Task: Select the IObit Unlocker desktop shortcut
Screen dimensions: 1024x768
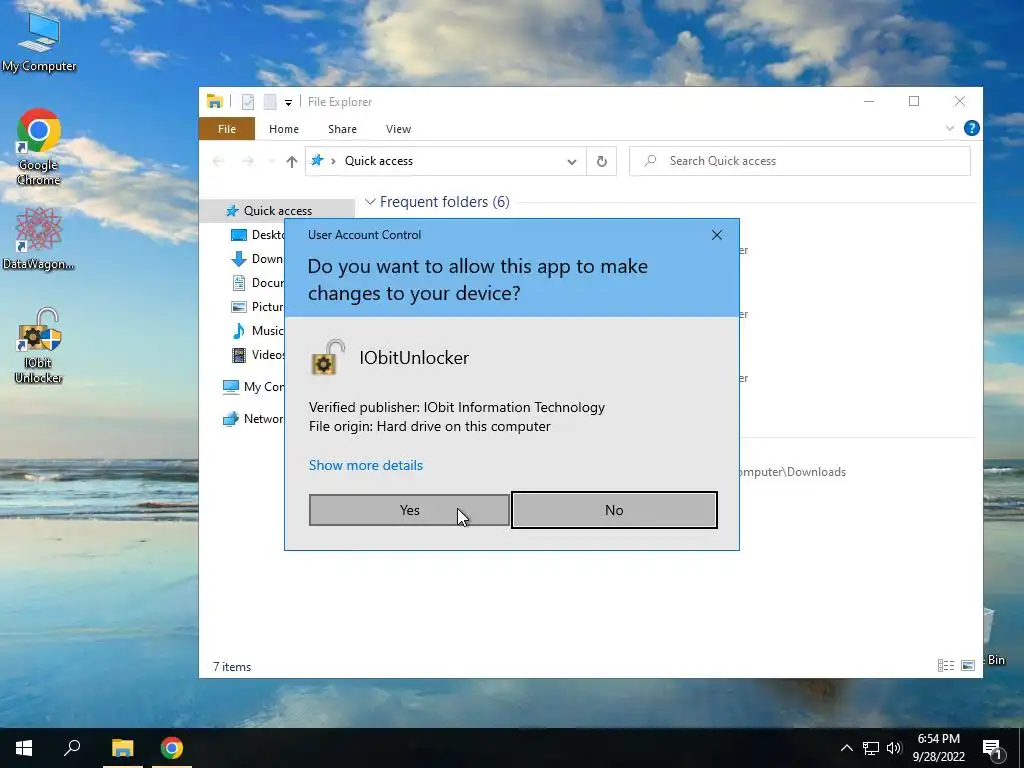Action: [x=39, y=346]
